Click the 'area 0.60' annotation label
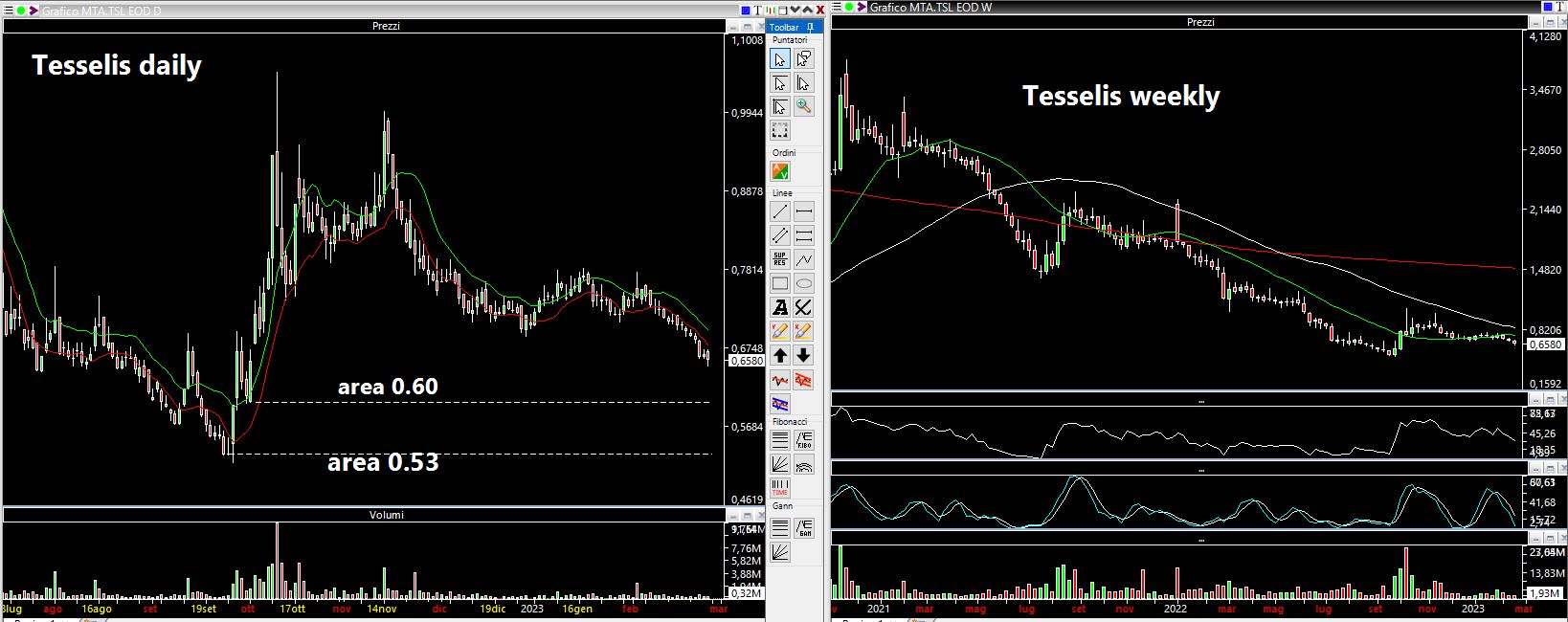 point(388,387)
